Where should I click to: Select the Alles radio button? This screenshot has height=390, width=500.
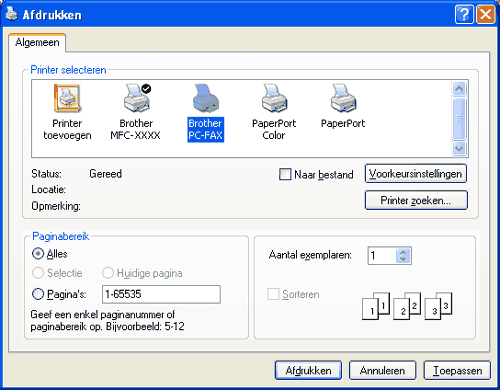tap(38, 254)
